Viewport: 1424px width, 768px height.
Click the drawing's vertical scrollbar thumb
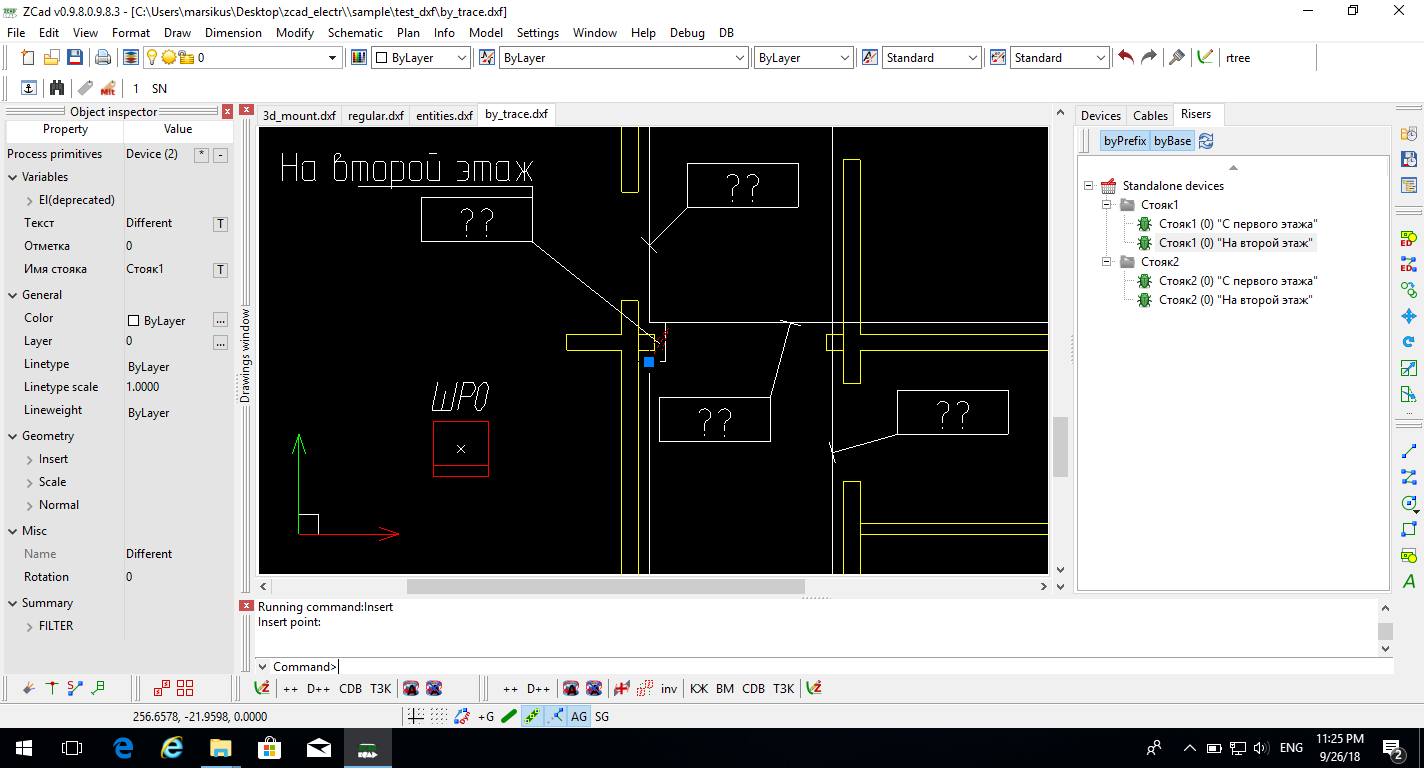pyautogui.click(x=1060, y=447)
